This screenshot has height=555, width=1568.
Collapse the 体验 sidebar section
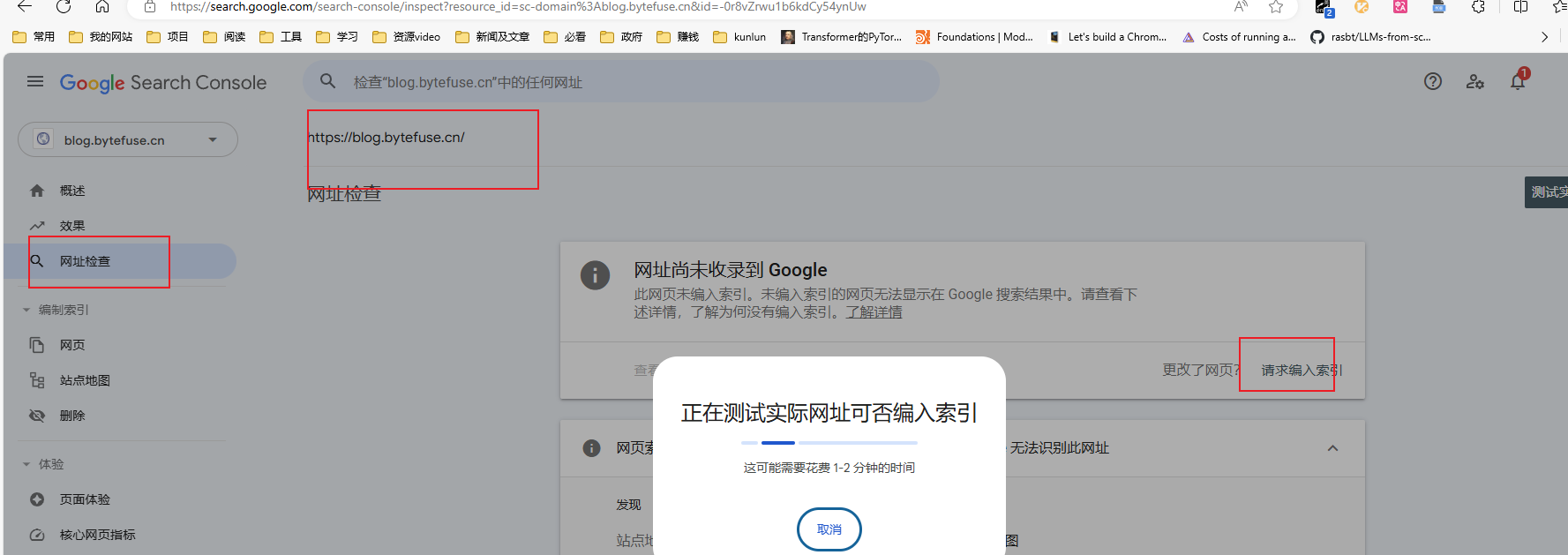pos(26,464)
